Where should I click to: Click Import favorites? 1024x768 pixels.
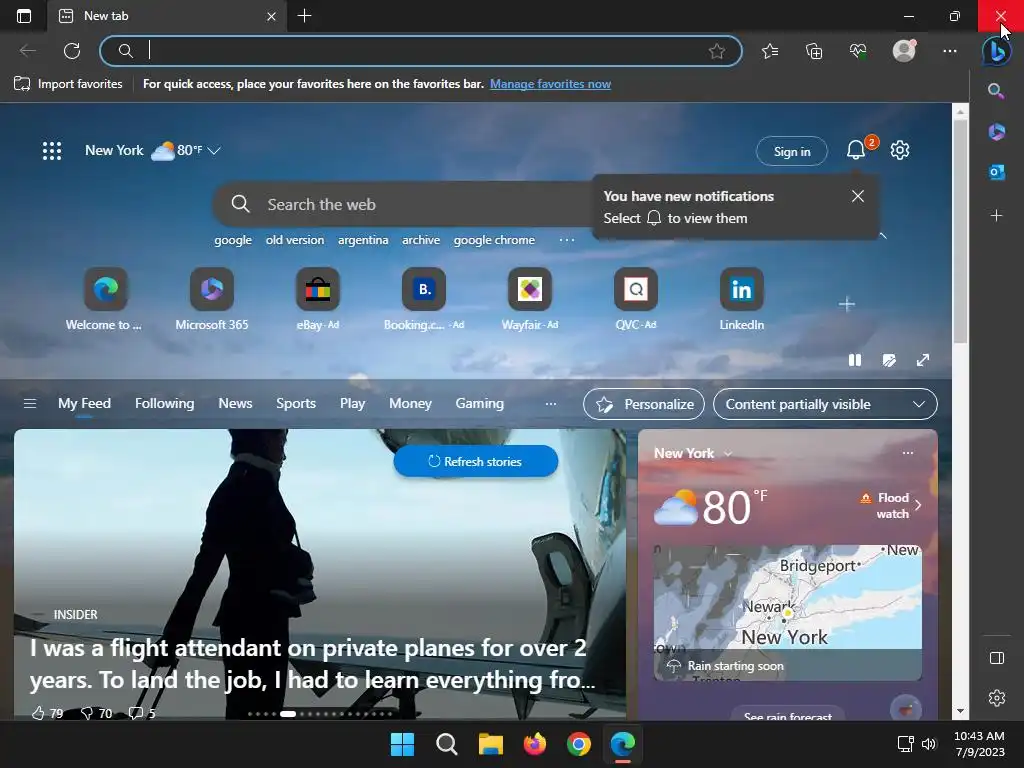[x=69, y=84]
